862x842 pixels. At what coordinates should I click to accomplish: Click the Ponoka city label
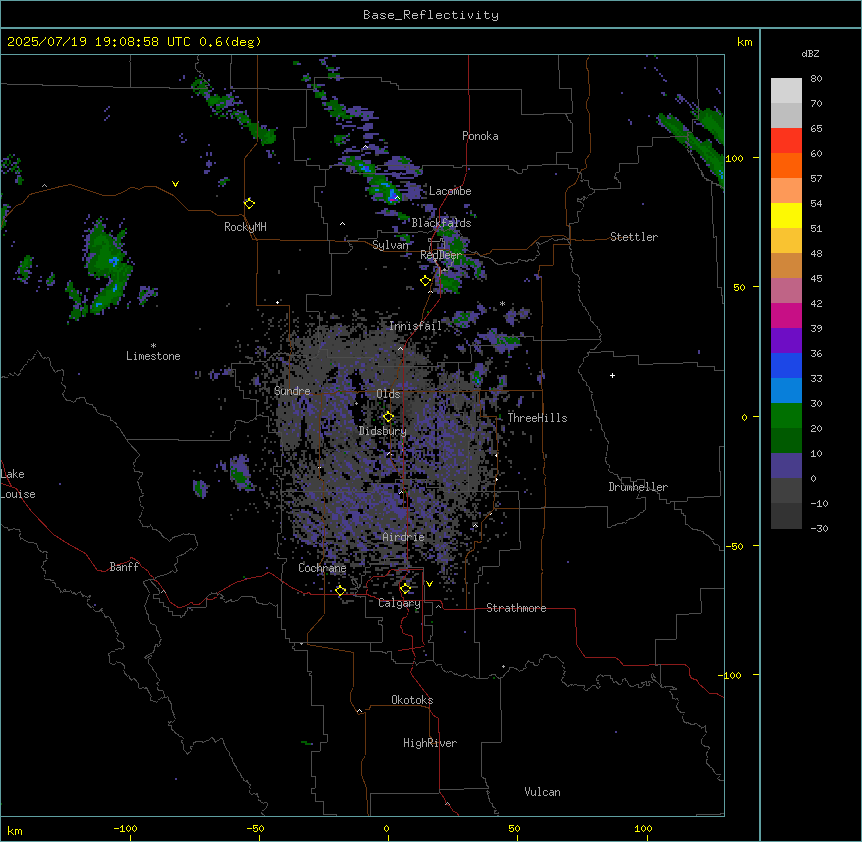(x=480, y=136)
